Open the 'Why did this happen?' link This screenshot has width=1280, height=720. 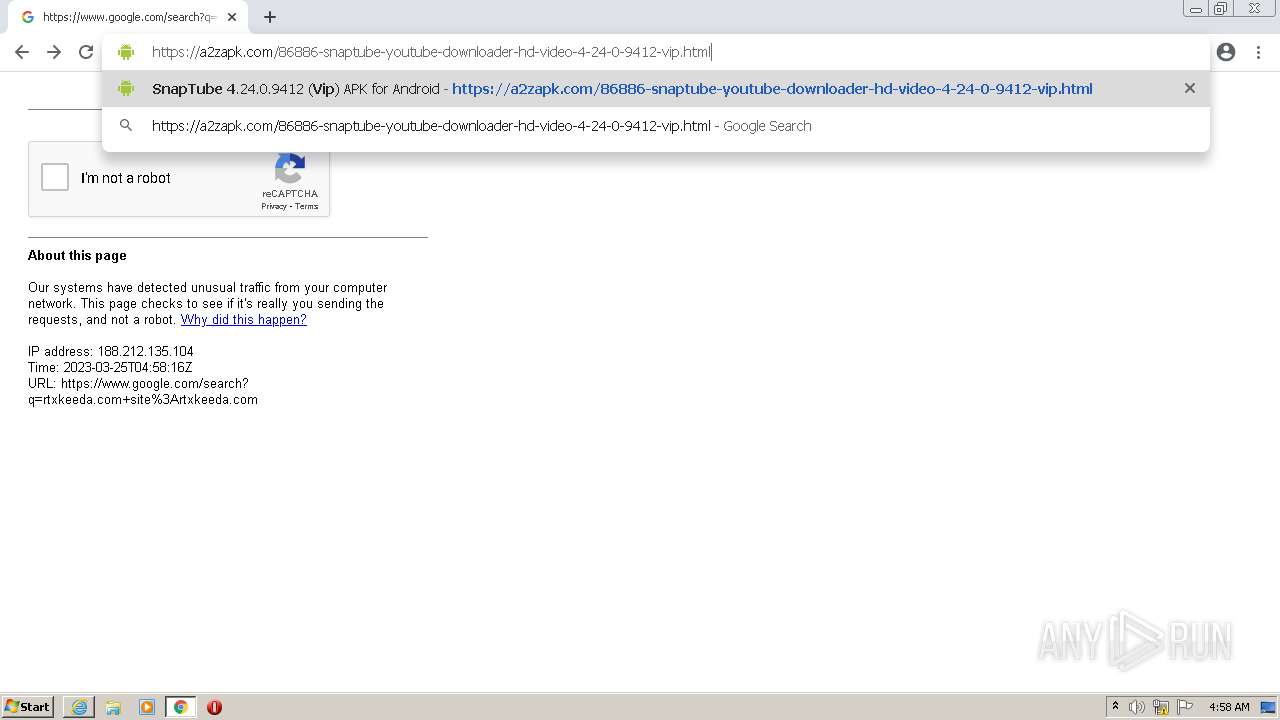[x=243, y=320]
